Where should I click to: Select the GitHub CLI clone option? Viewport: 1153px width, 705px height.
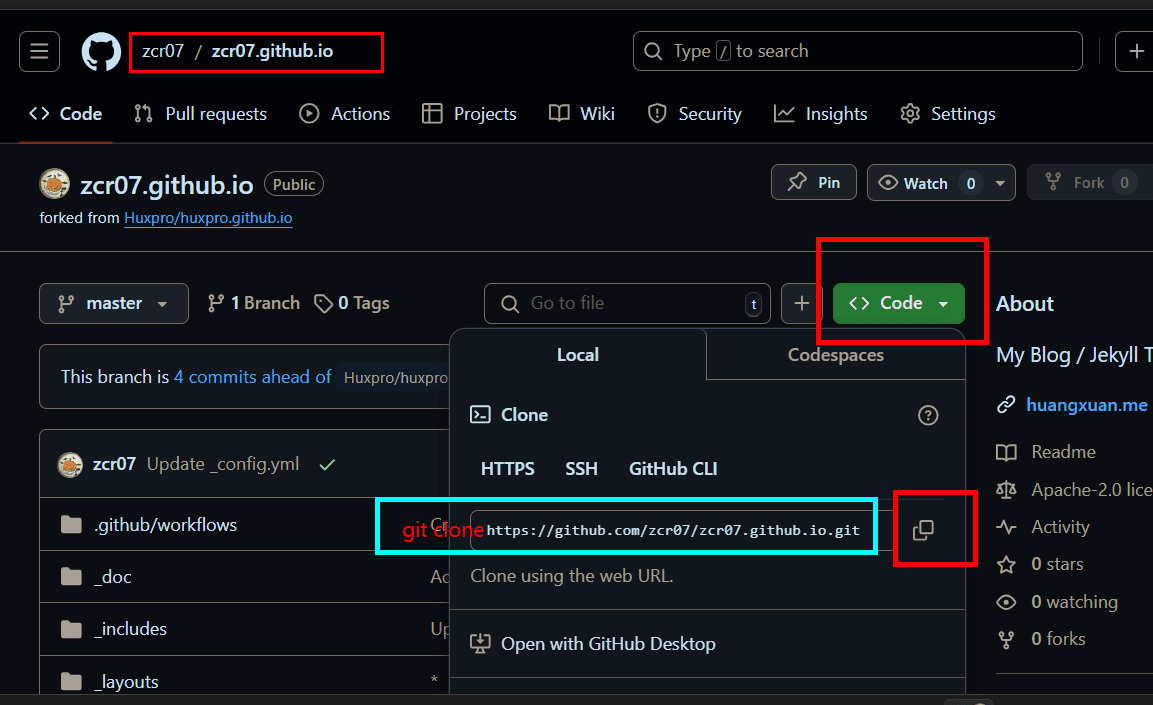pos(672,469)
